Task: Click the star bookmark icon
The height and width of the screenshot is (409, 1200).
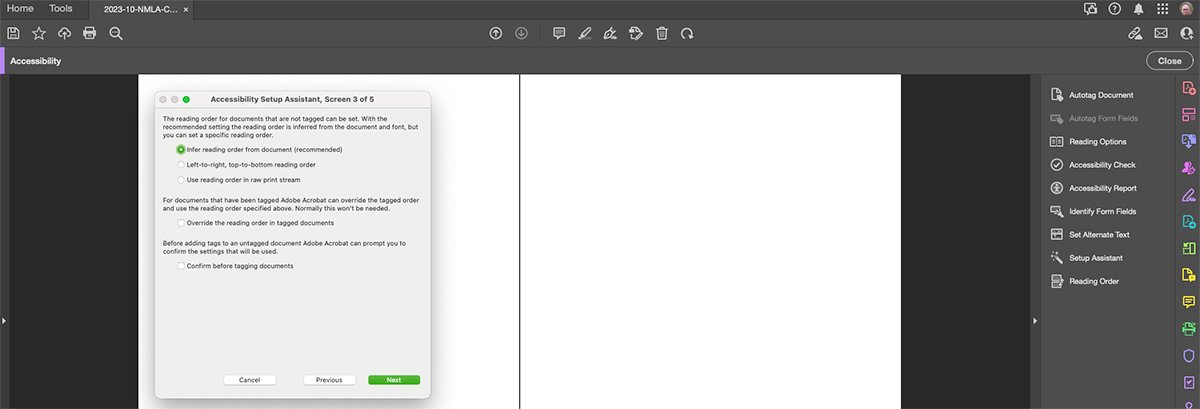Action: [x=39, y=33]
